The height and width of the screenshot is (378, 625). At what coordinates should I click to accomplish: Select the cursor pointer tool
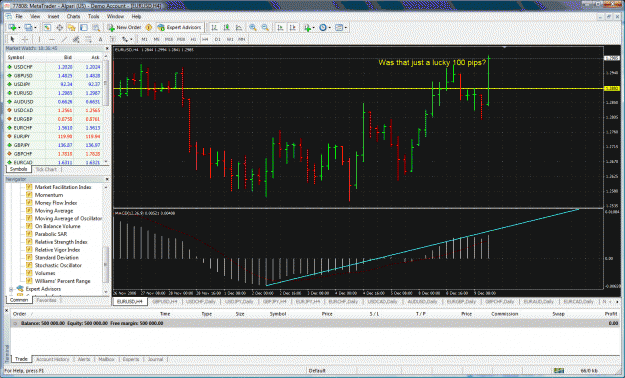pos(12,39)
